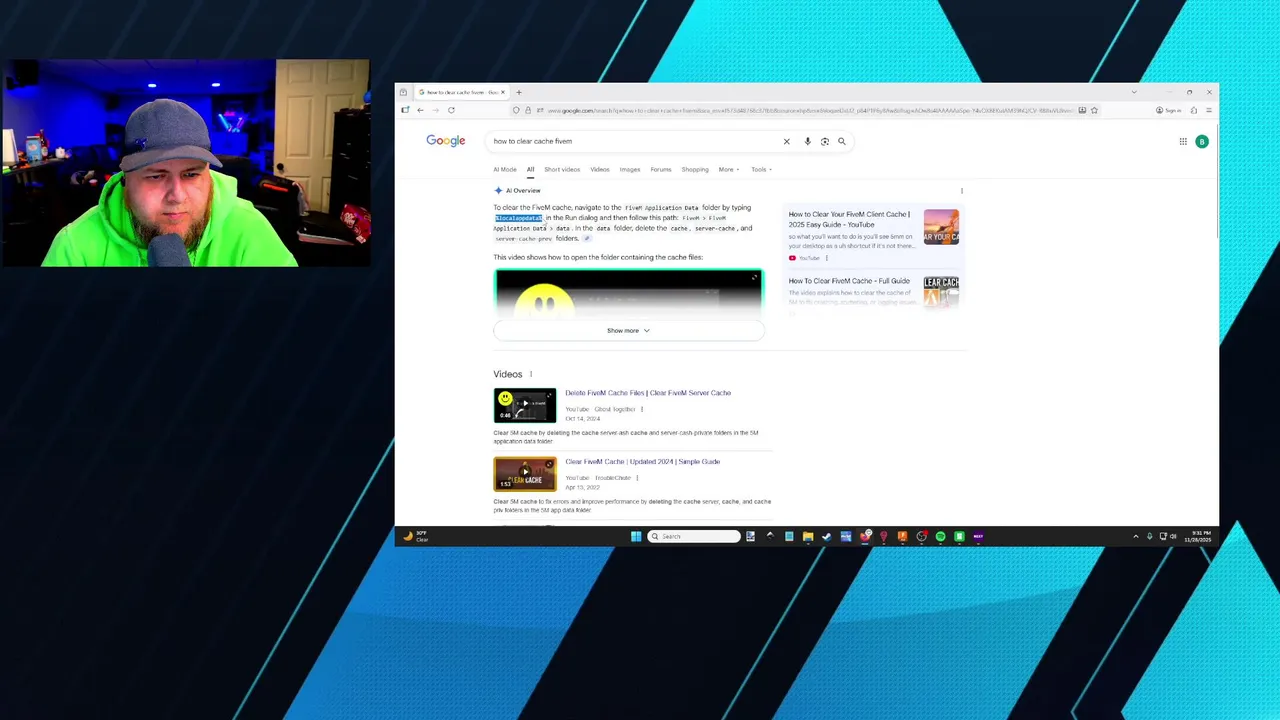Click the extensions puzzle icon in toolbar

tap(1193, 110)
